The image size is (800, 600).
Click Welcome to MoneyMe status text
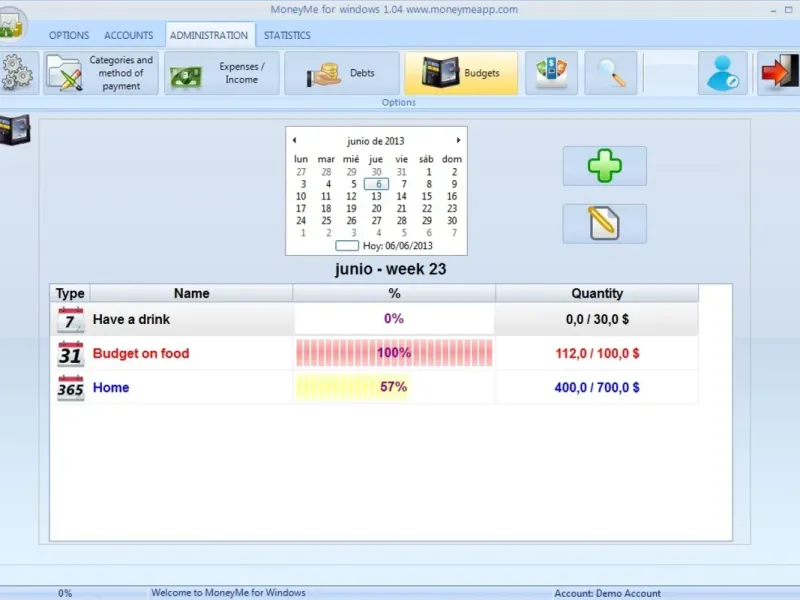228,593
